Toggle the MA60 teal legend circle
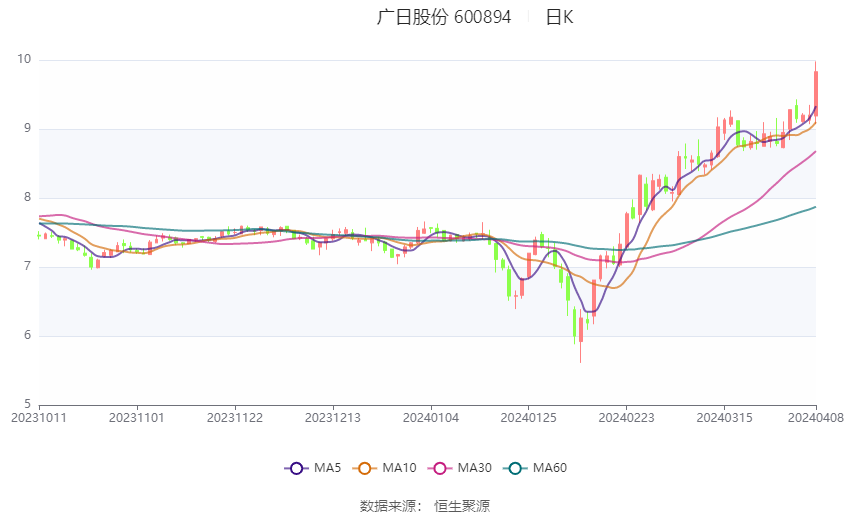This screenshot has height=518, width=850. 515,468
